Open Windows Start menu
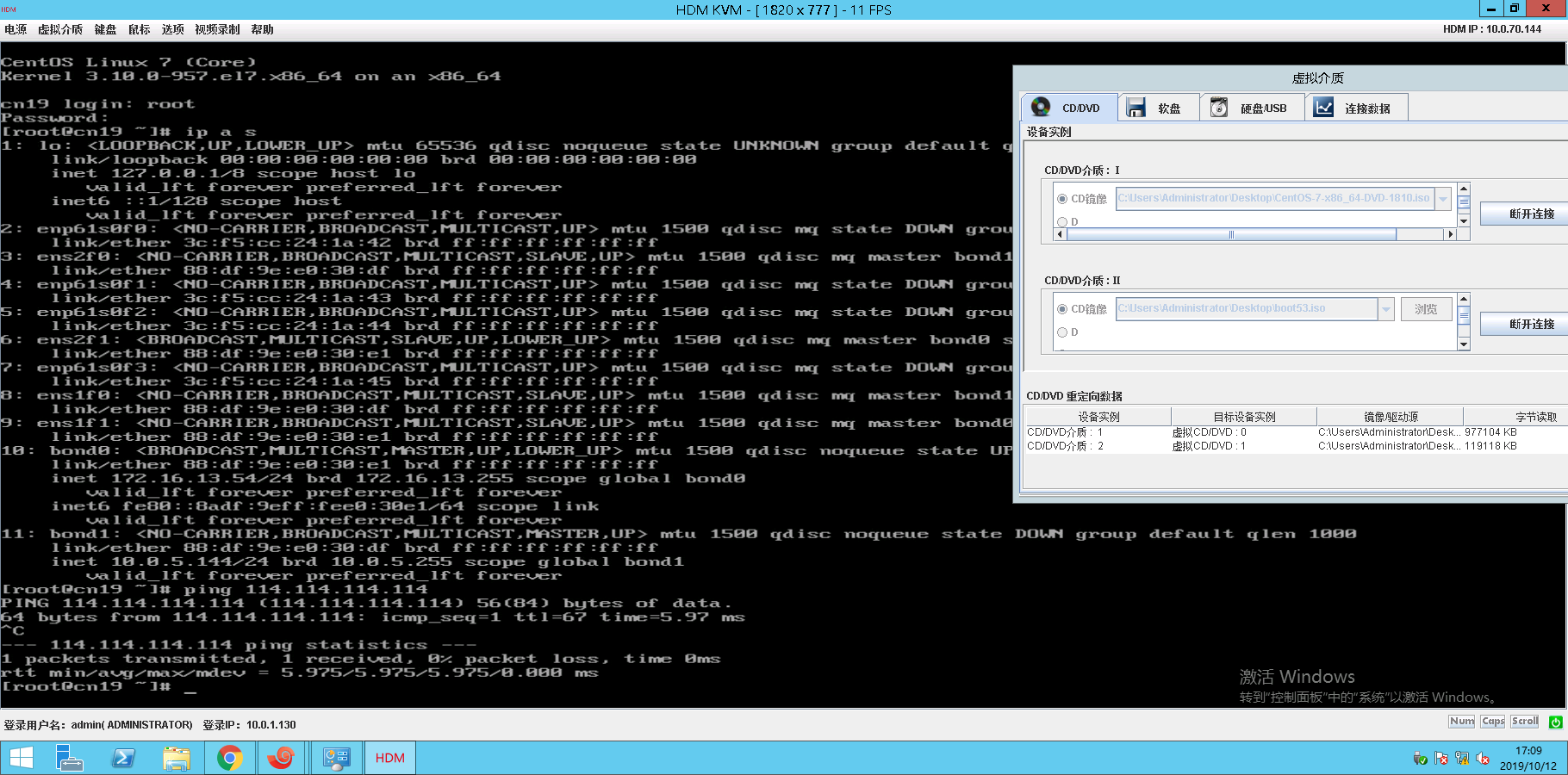This screenshot has width=1568, height=775. point(22,758)
